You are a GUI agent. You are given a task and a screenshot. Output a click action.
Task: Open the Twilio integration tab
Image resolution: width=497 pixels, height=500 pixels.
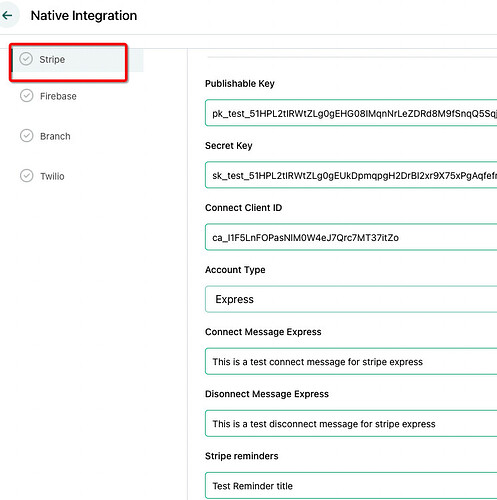tap(52, 176)
